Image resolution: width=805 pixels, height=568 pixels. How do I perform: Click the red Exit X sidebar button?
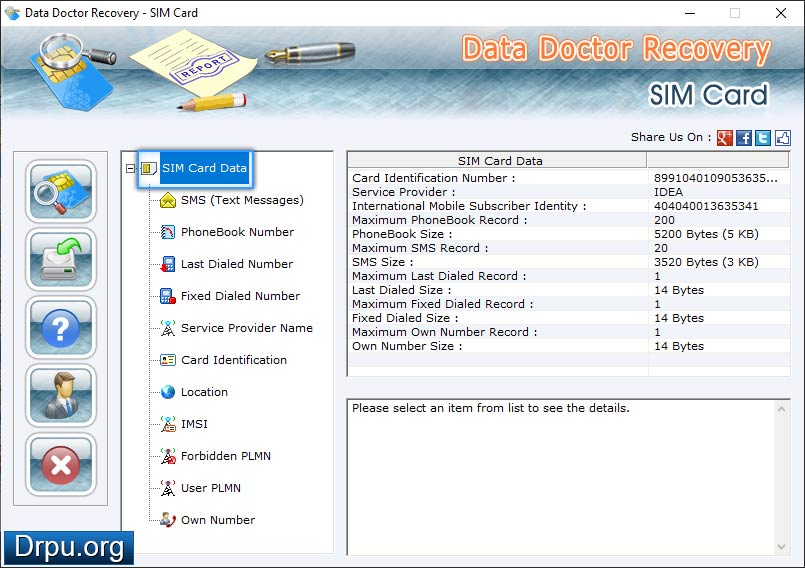[61, 465]
